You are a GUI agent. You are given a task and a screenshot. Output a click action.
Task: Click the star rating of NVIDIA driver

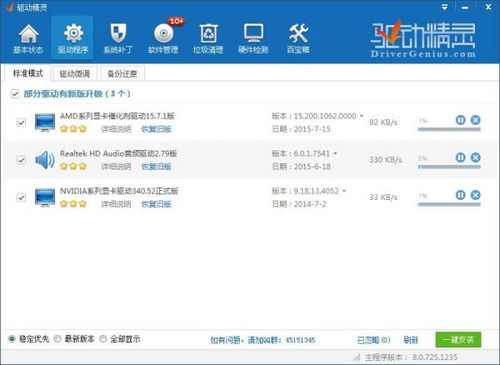(x=73, y=204)
